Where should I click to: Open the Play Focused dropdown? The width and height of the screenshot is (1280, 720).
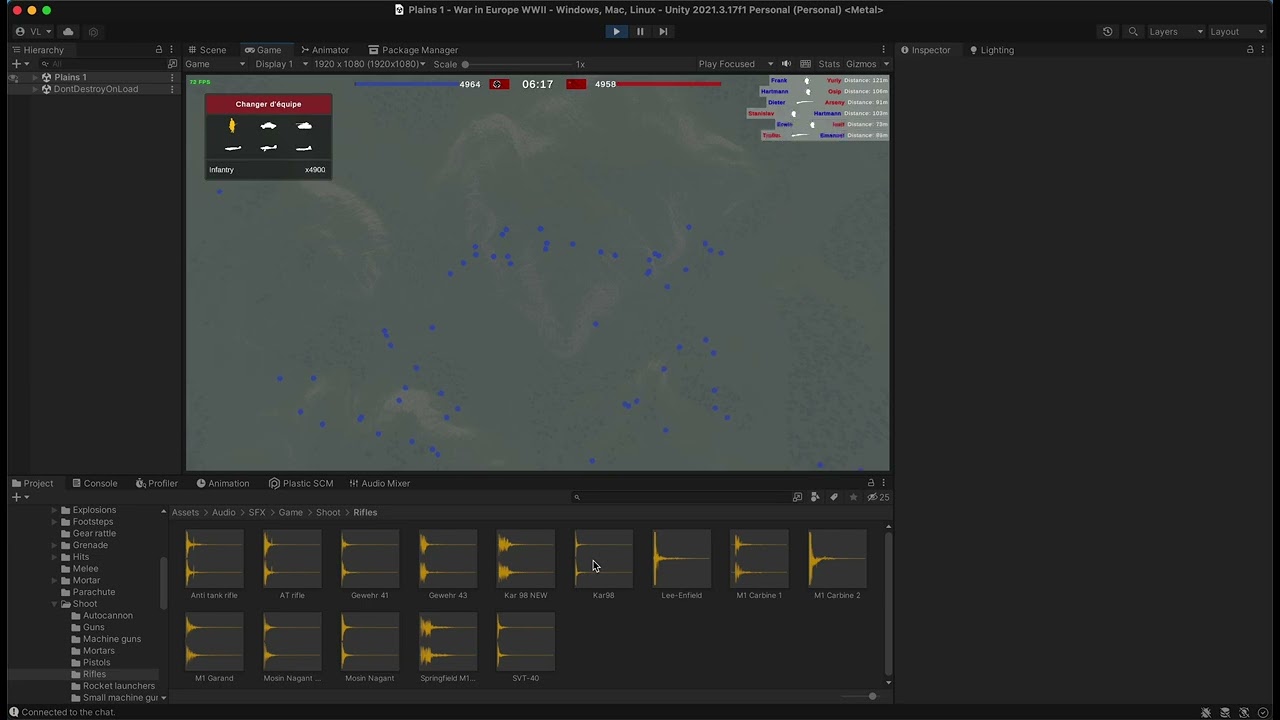[x=735, y=64]
